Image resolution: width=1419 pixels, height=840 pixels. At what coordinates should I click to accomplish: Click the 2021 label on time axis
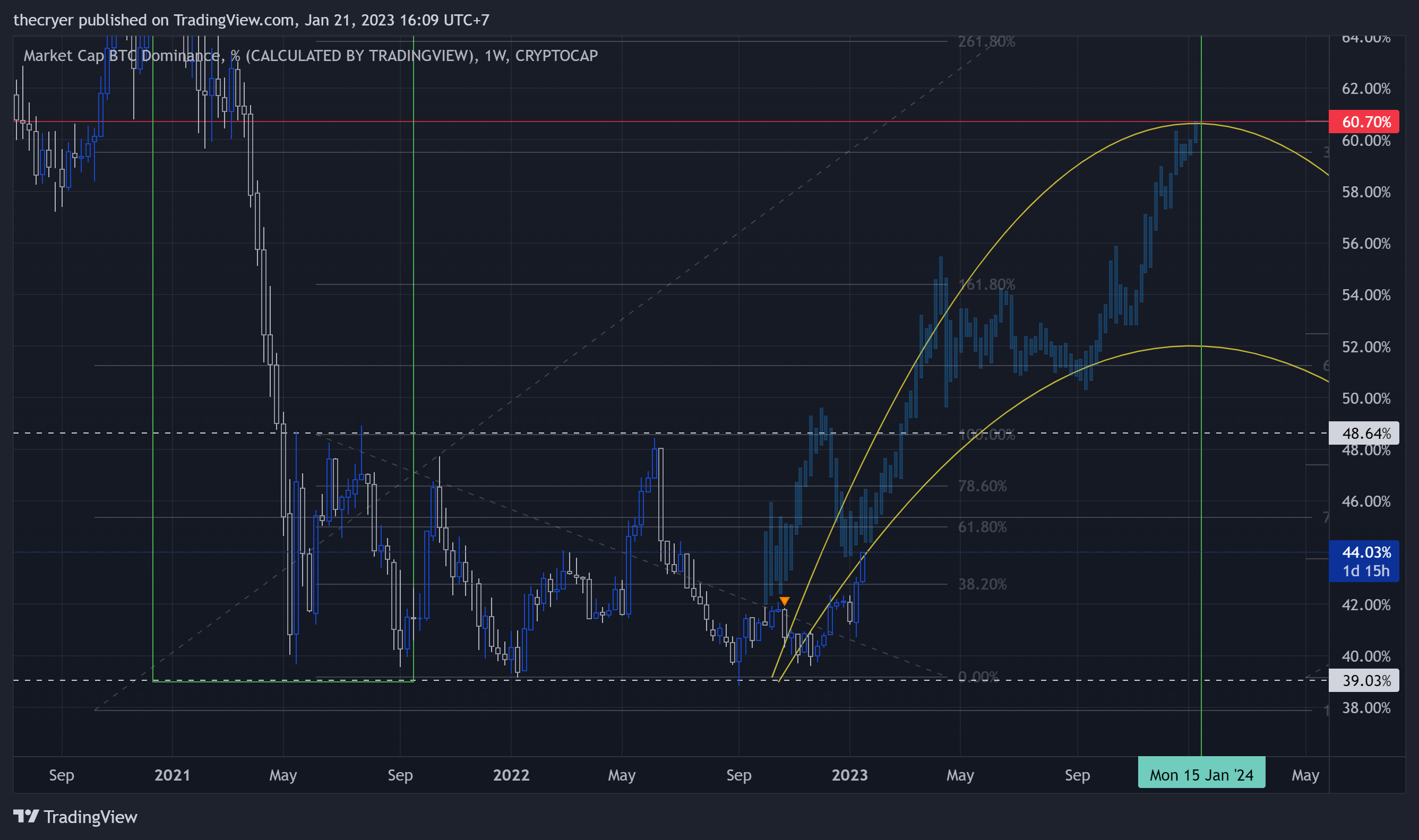(x=172, y=775)
